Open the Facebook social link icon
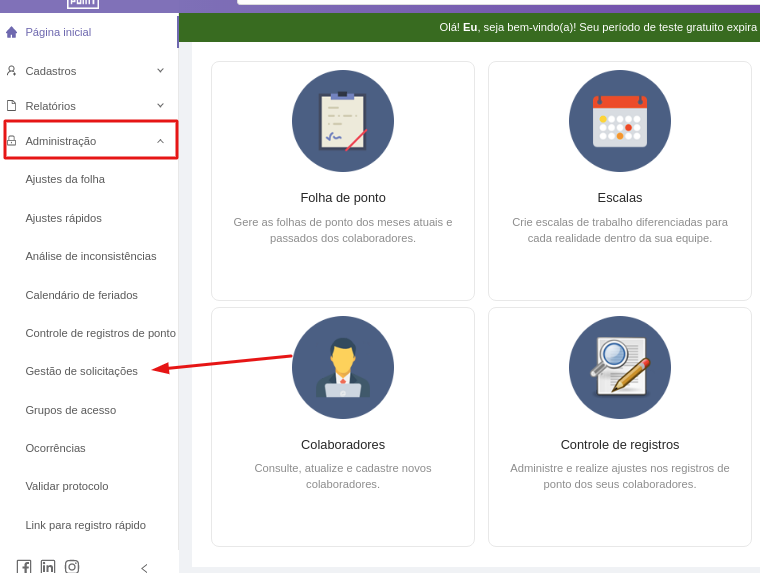 [x=24, y=567]
